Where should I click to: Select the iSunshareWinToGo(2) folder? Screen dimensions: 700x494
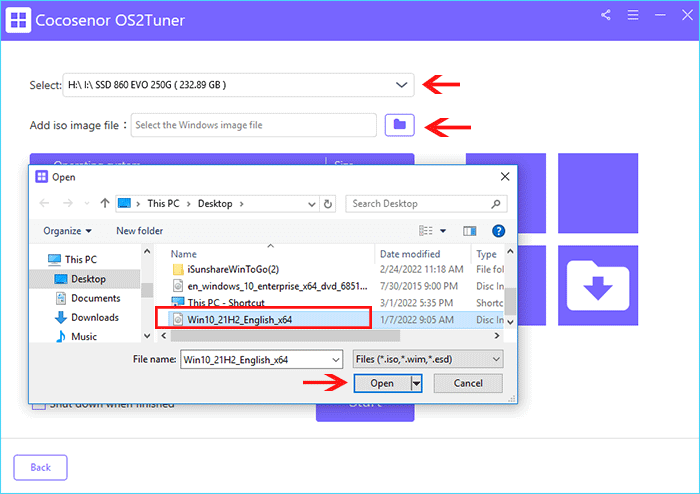pyautogui.click(x=233, y=270)
